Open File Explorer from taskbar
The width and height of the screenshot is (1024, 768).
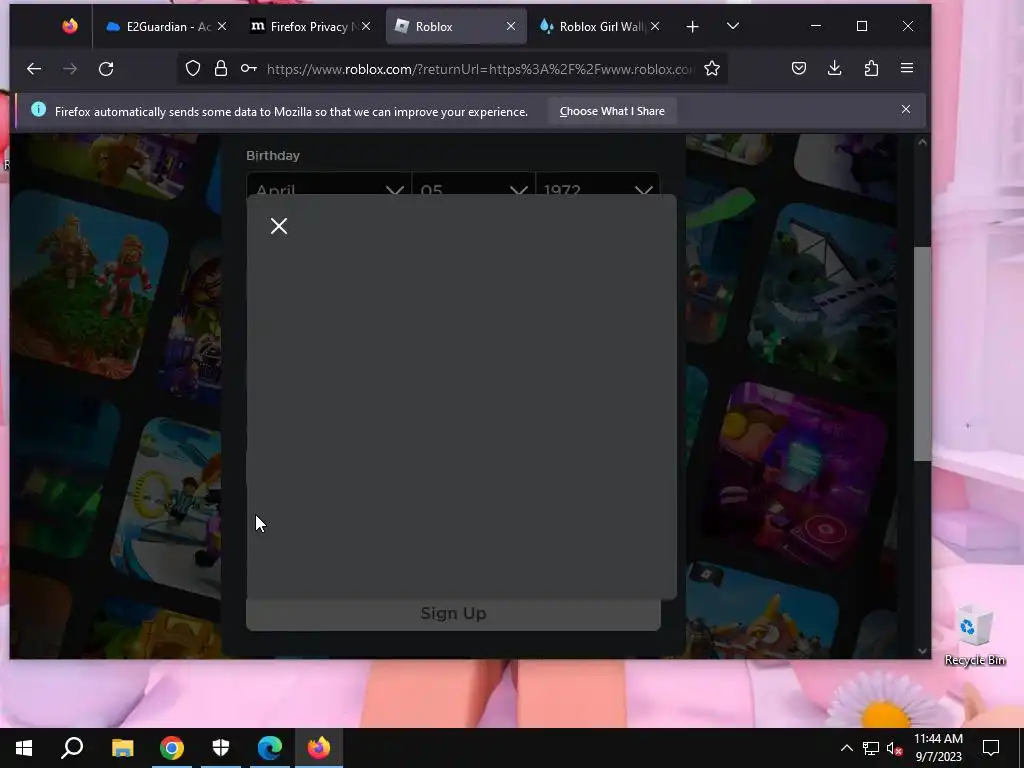pyautogui.click(x=122, y=748)
